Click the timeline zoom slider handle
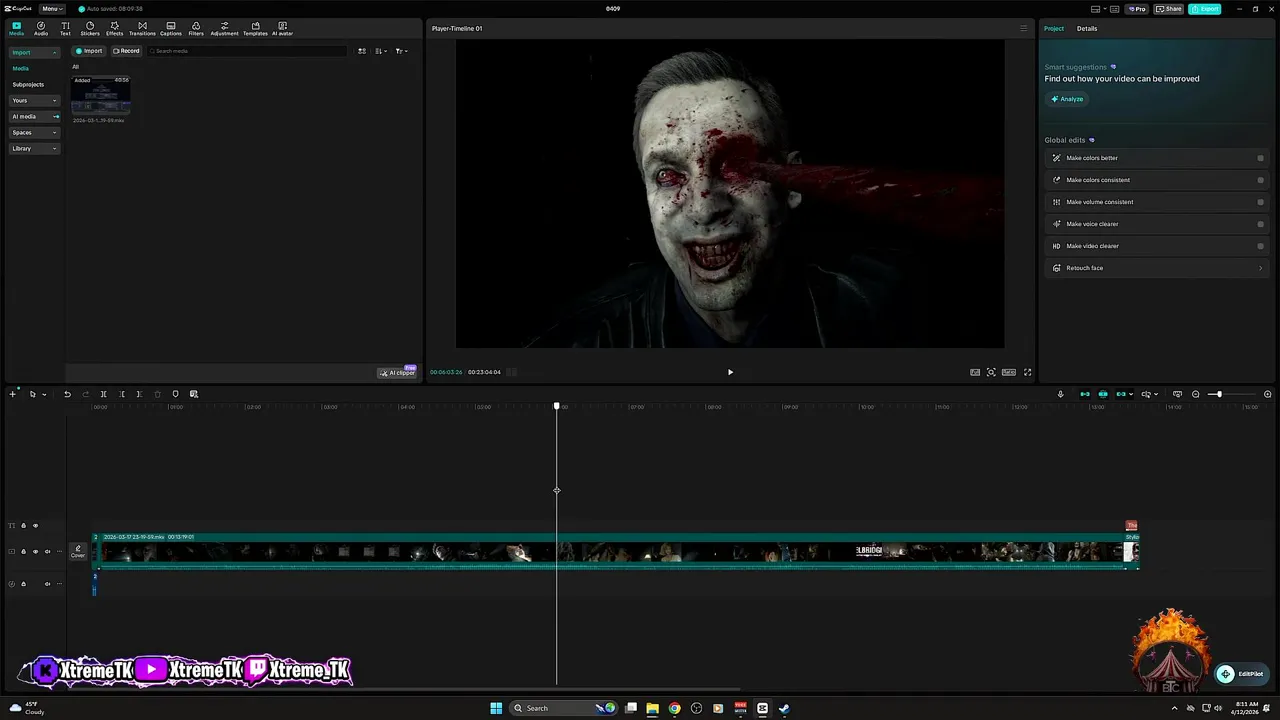 (1219, 394)
